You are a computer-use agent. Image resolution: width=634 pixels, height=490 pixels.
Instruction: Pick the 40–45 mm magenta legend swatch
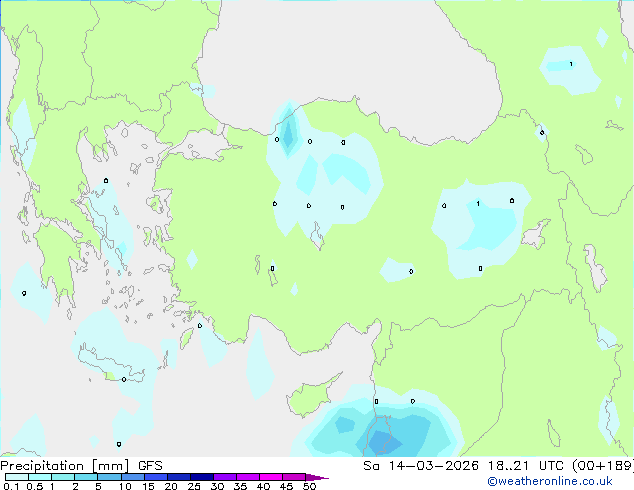[x=271, y=477]
